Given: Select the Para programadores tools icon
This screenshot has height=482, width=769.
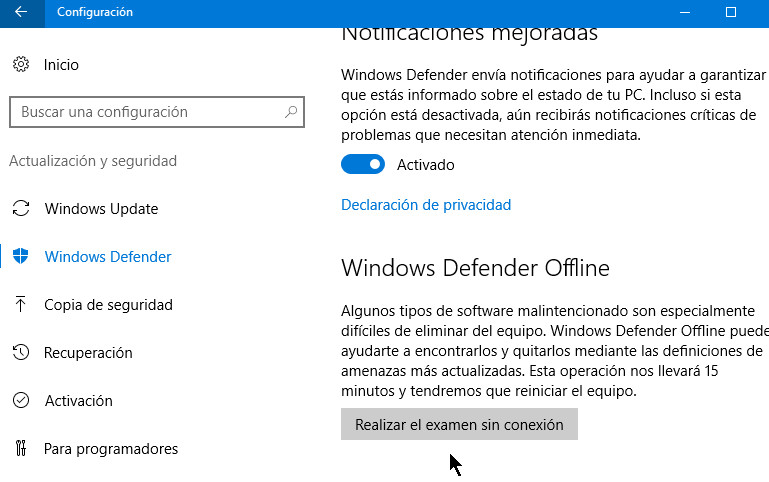Looking at the screenshot, I should click(x=21, y=448).
